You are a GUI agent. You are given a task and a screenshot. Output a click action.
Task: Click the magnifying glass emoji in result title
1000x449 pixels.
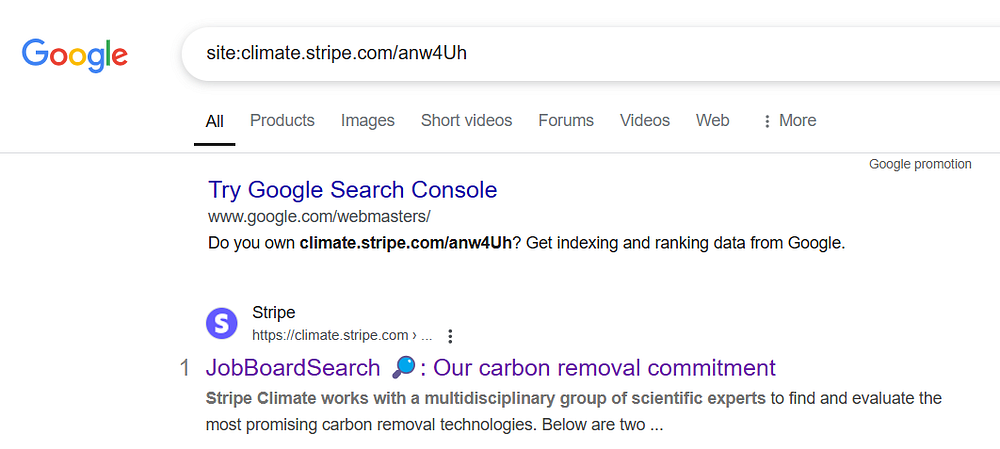[x=403, y=368]
